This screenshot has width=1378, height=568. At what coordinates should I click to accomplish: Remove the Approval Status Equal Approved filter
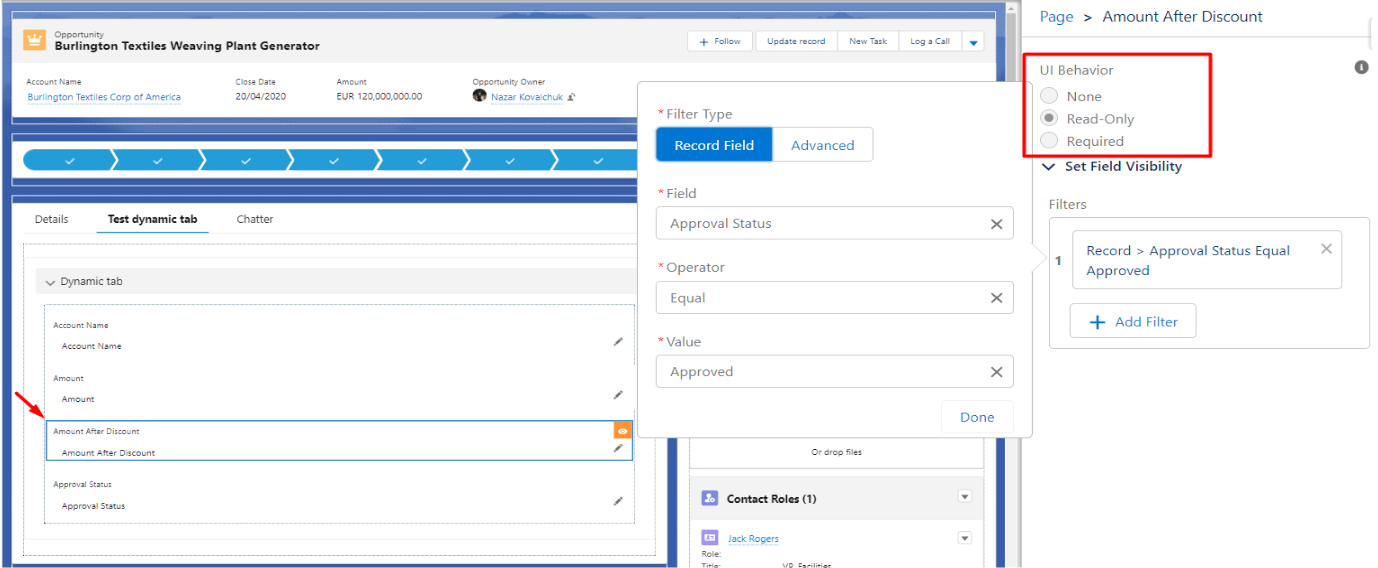coord(1326,249)
